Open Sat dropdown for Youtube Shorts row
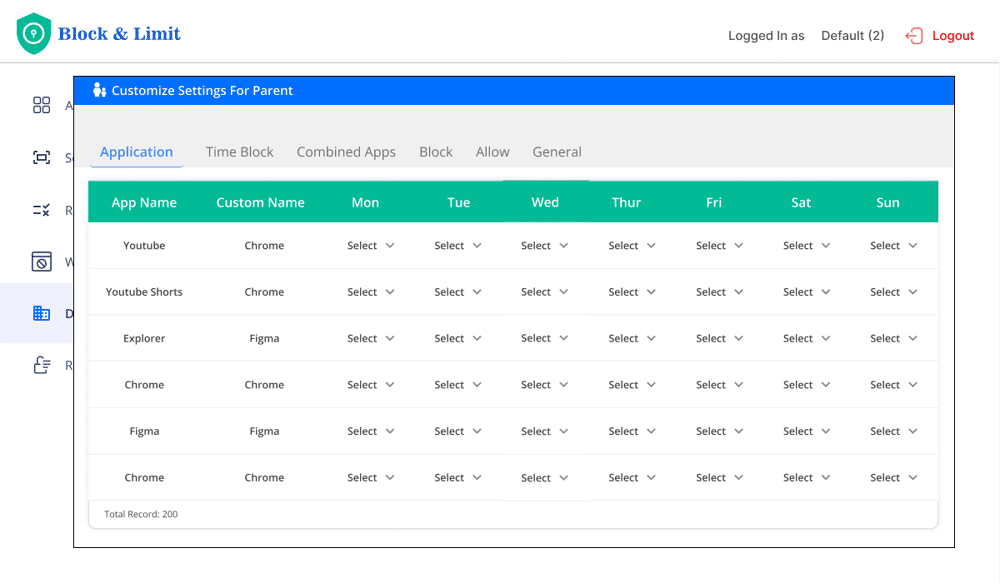 point(807,292)
